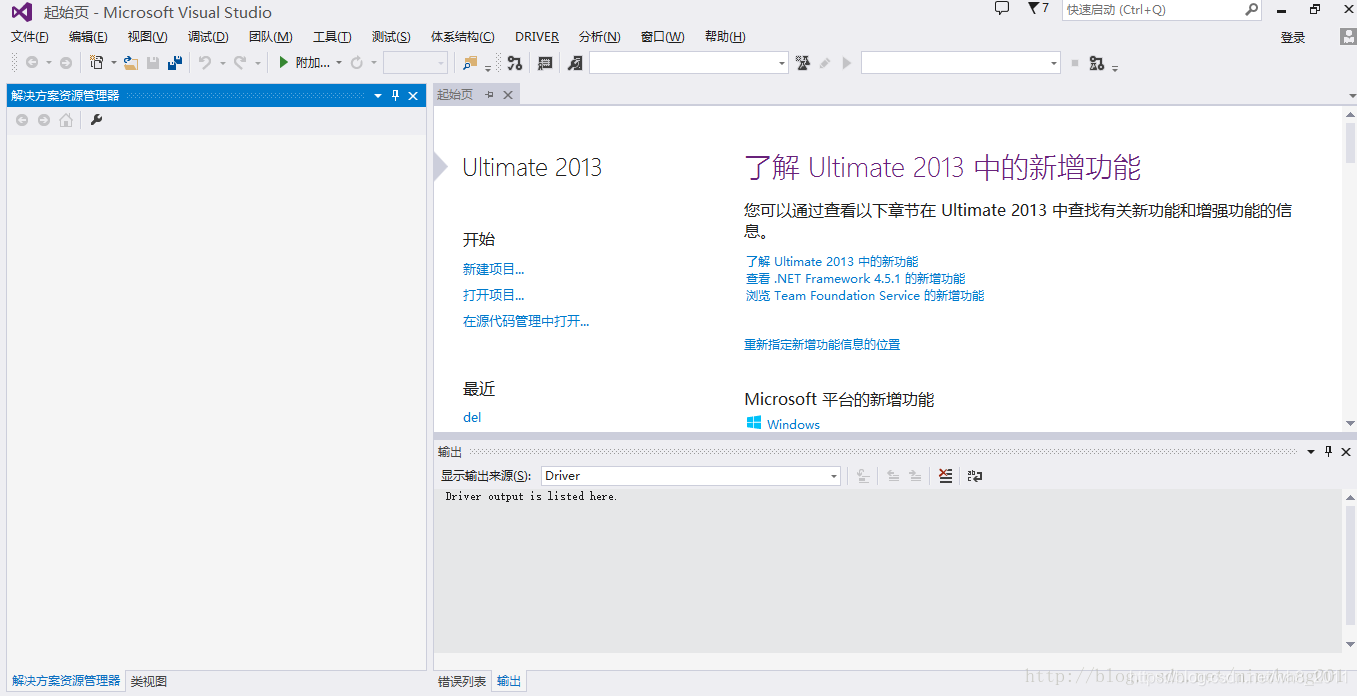The height and width of the screenshot is (696, 1357).
Task: Open the combo box right of the flask icon
Action: [961, 63]
